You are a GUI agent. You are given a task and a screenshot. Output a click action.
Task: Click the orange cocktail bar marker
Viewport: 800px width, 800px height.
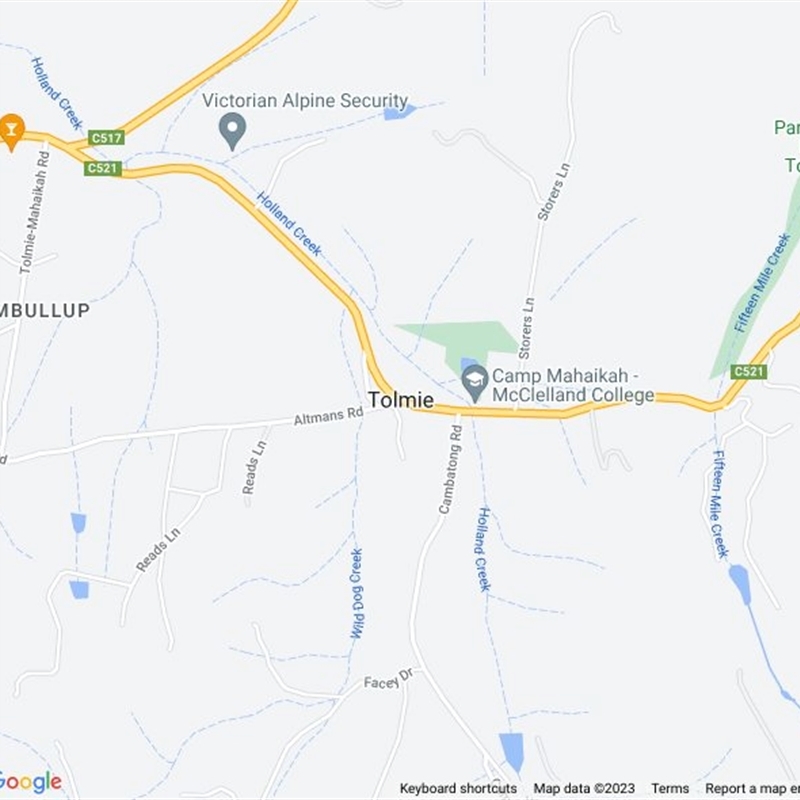click(11, 132)
